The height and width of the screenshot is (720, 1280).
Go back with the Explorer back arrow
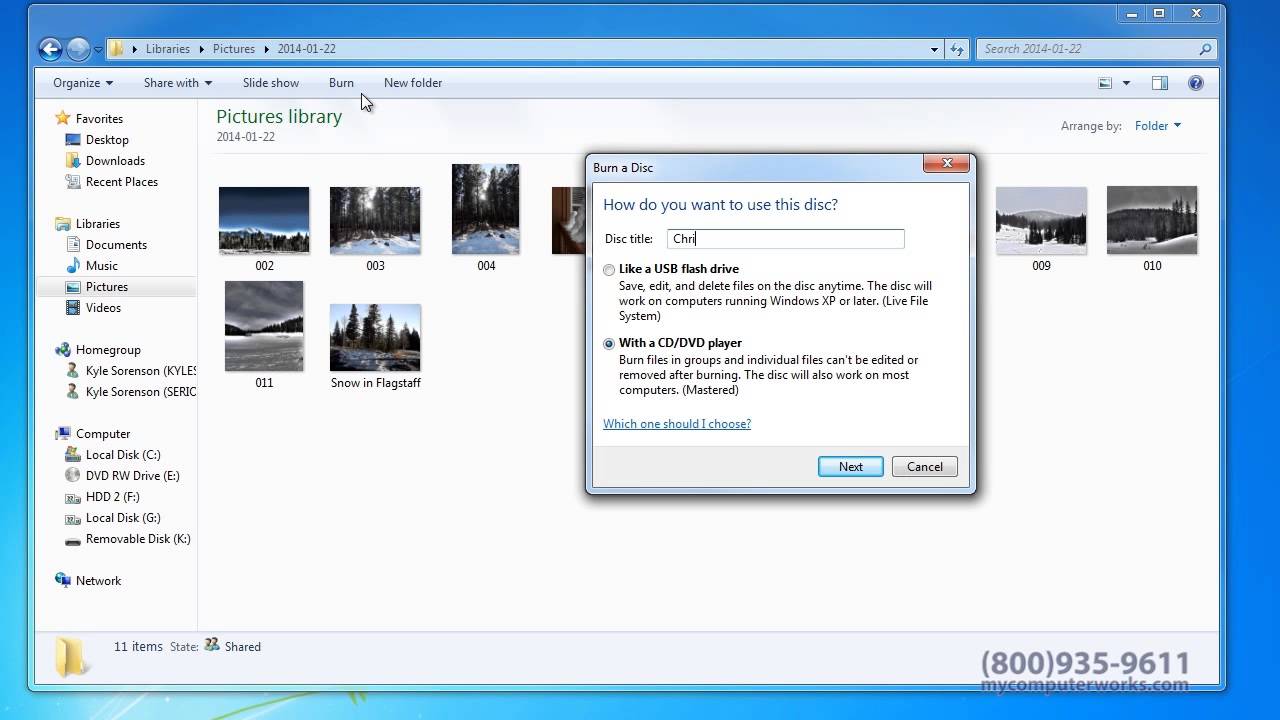[x=50, y=48]
